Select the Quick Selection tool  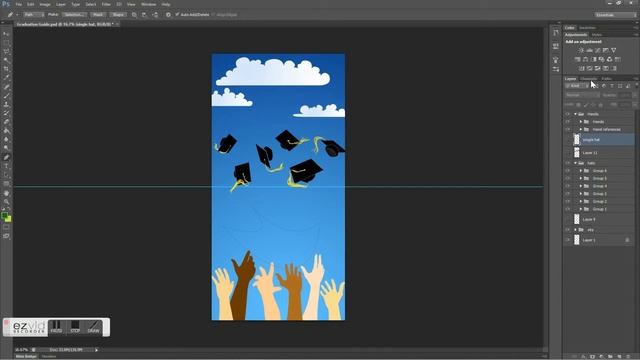point(6,60)
